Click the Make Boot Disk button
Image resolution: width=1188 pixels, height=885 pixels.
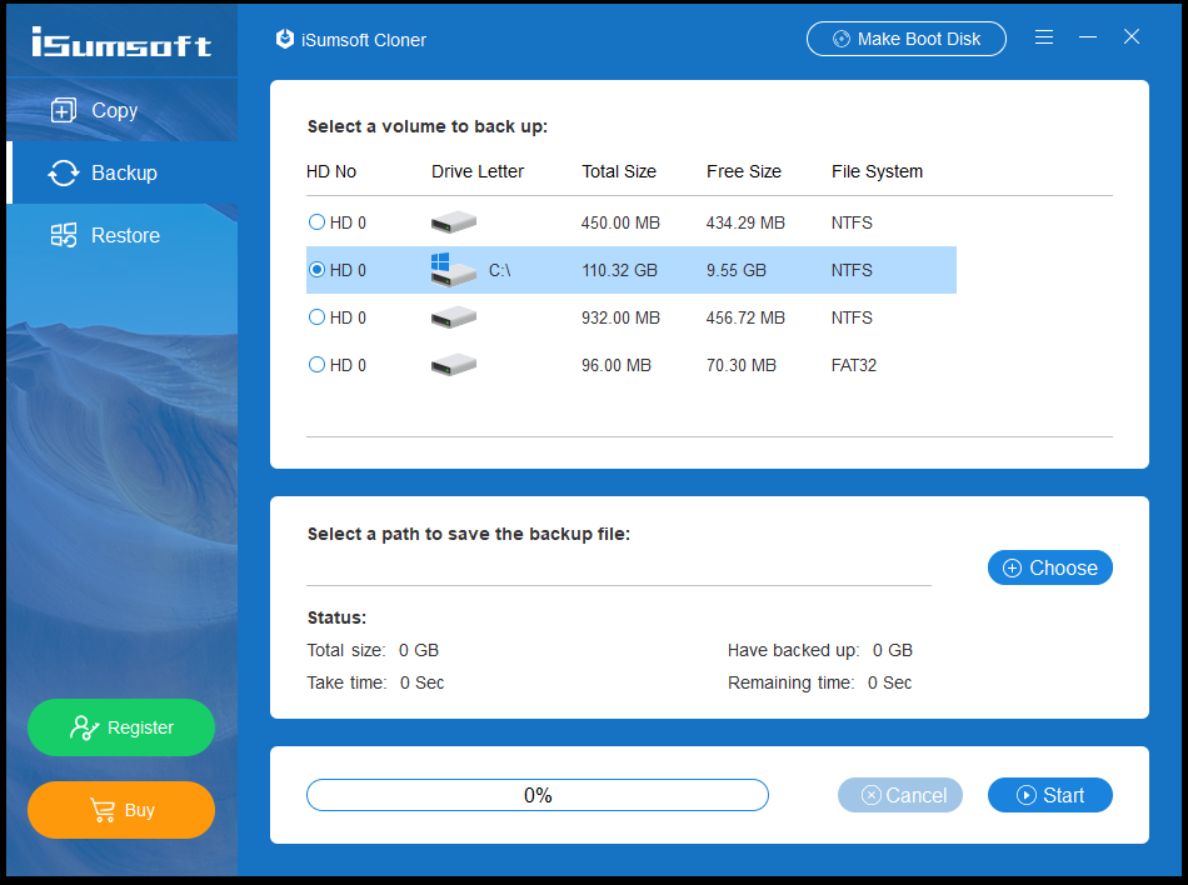pyautogui.click(x=906, y=39)
